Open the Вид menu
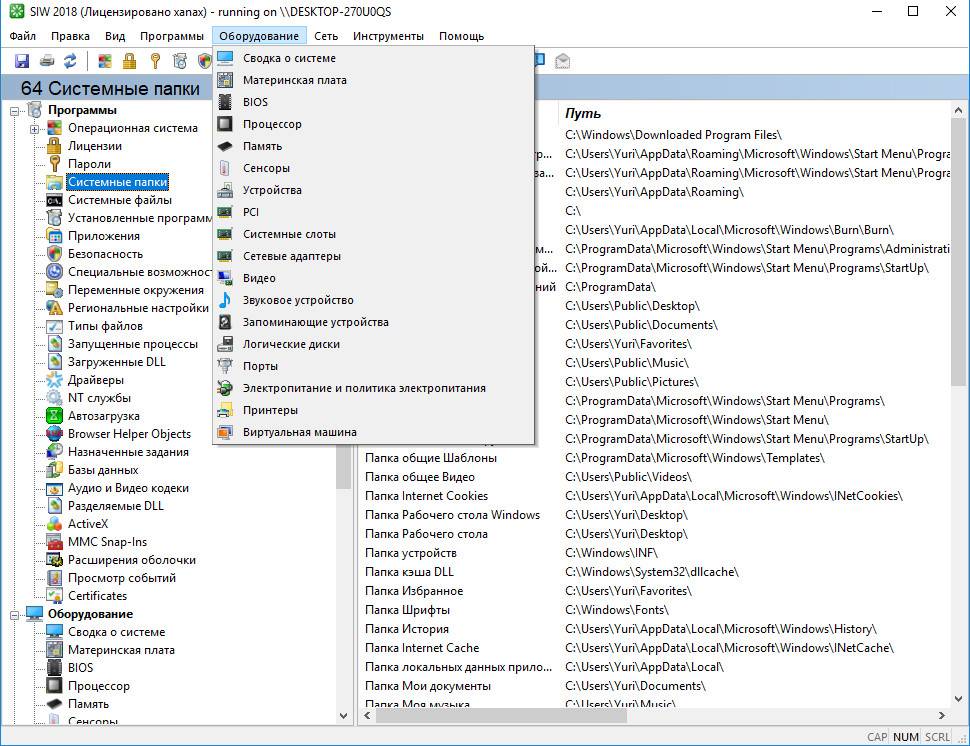The height and width of the screenshot is (746, 970). click(x=114, y=36)
